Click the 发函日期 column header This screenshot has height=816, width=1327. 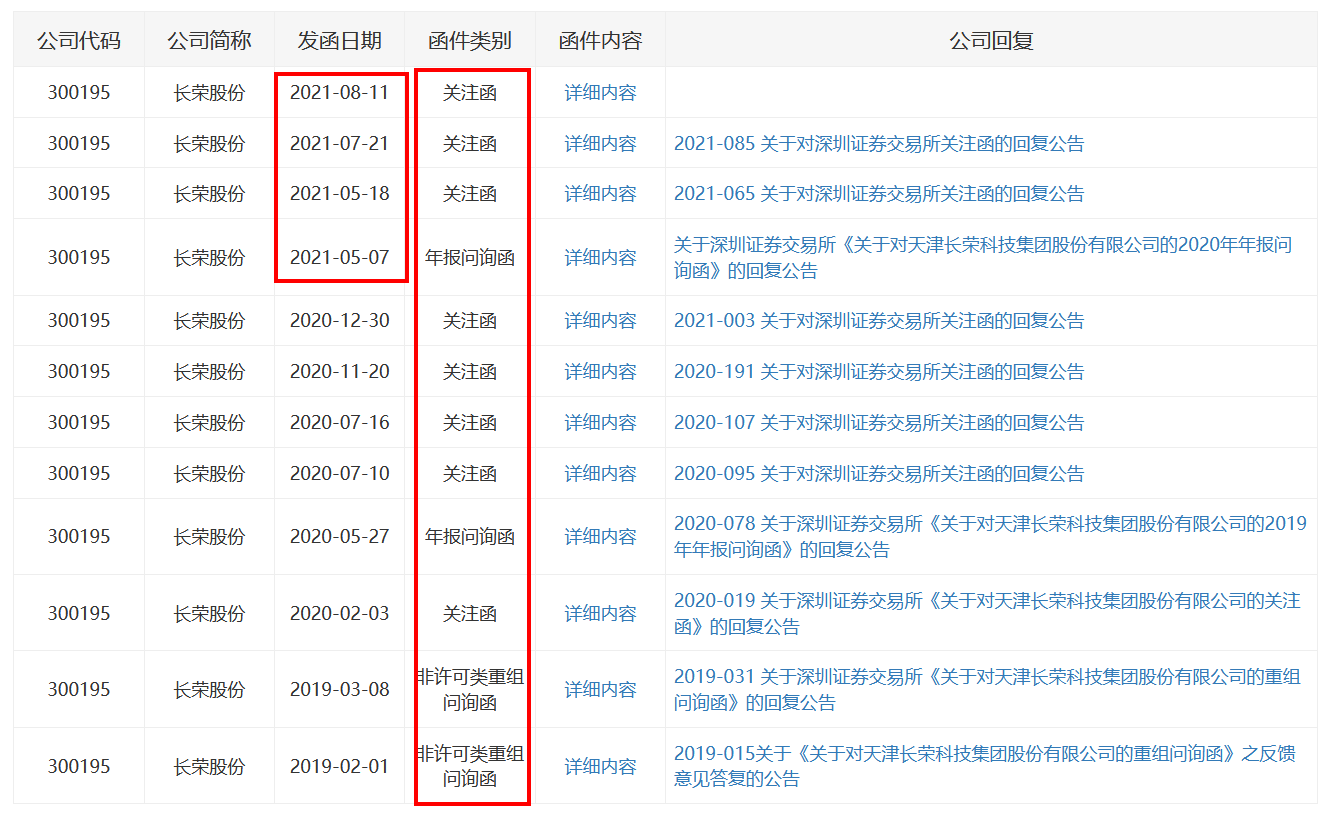click(339, 41)
